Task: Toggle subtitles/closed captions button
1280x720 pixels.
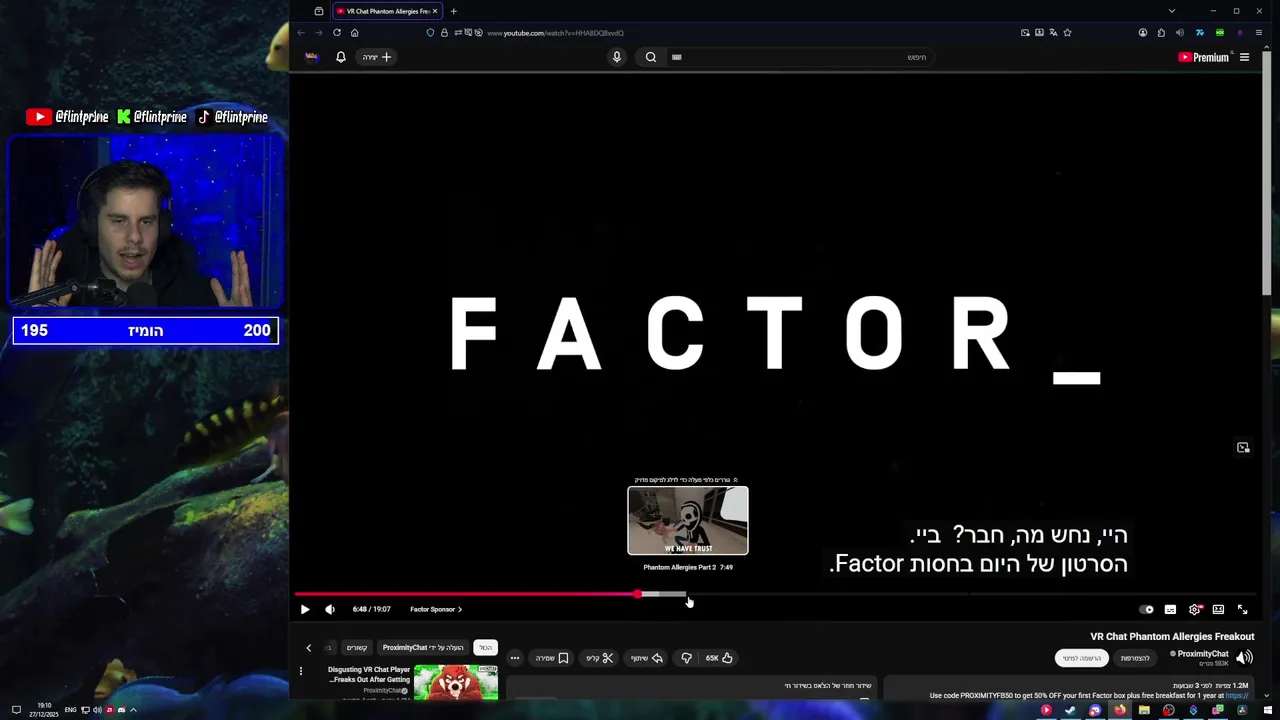Action: pyautogui.click(x=1170, y=609)
